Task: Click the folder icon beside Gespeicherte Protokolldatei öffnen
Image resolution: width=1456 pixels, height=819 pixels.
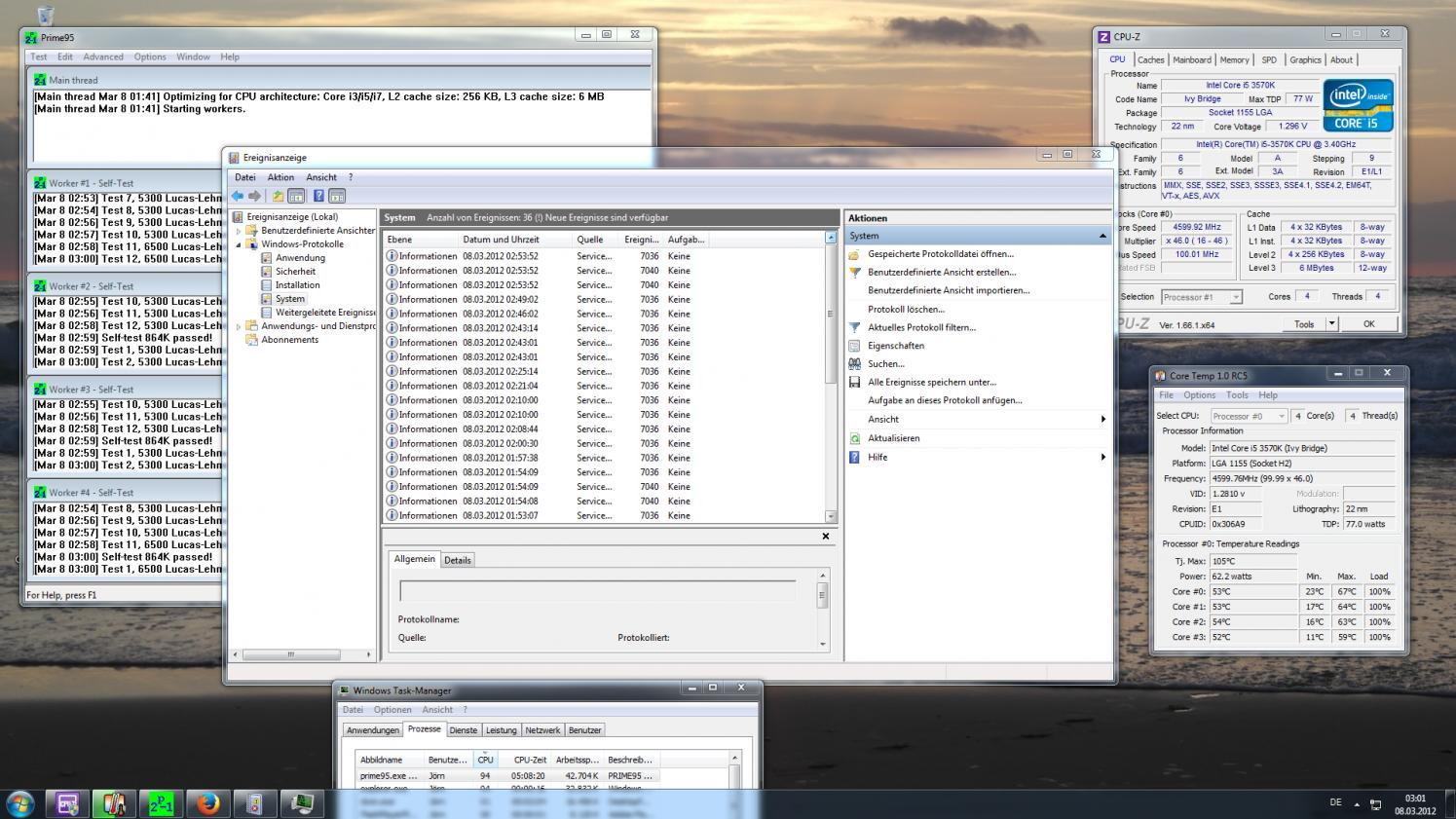Action: pos(854,254)
